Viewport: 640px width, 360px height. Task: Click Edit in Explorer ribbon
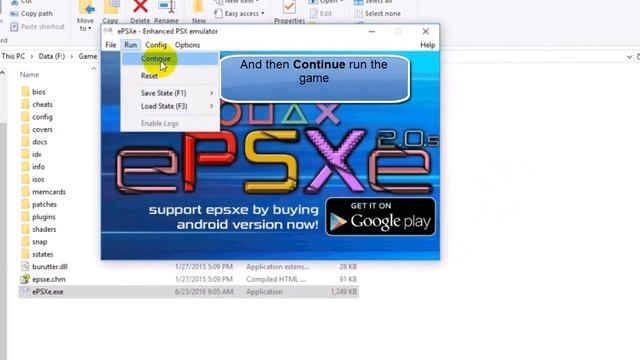(321, 13)
